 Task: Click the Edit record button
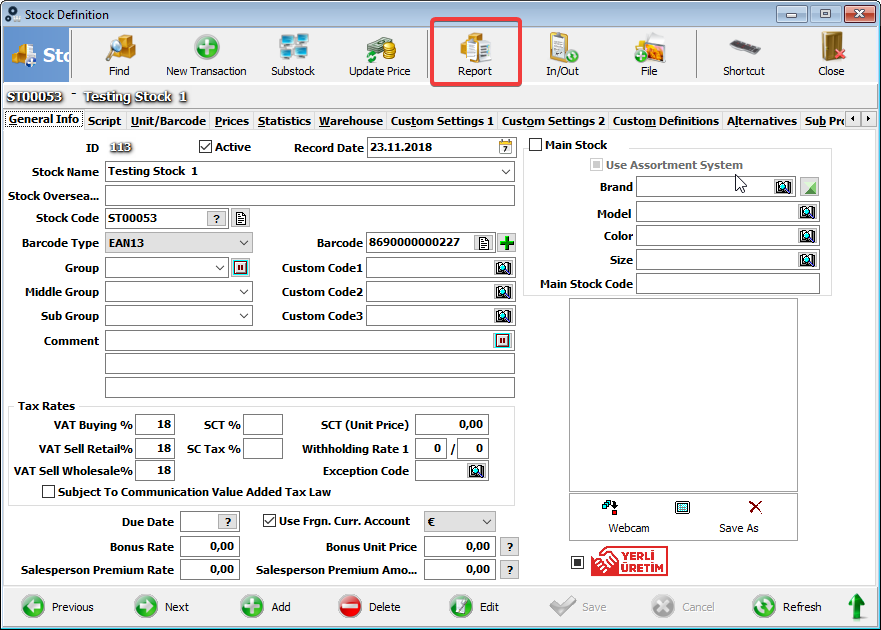click(x=474, y=607)
